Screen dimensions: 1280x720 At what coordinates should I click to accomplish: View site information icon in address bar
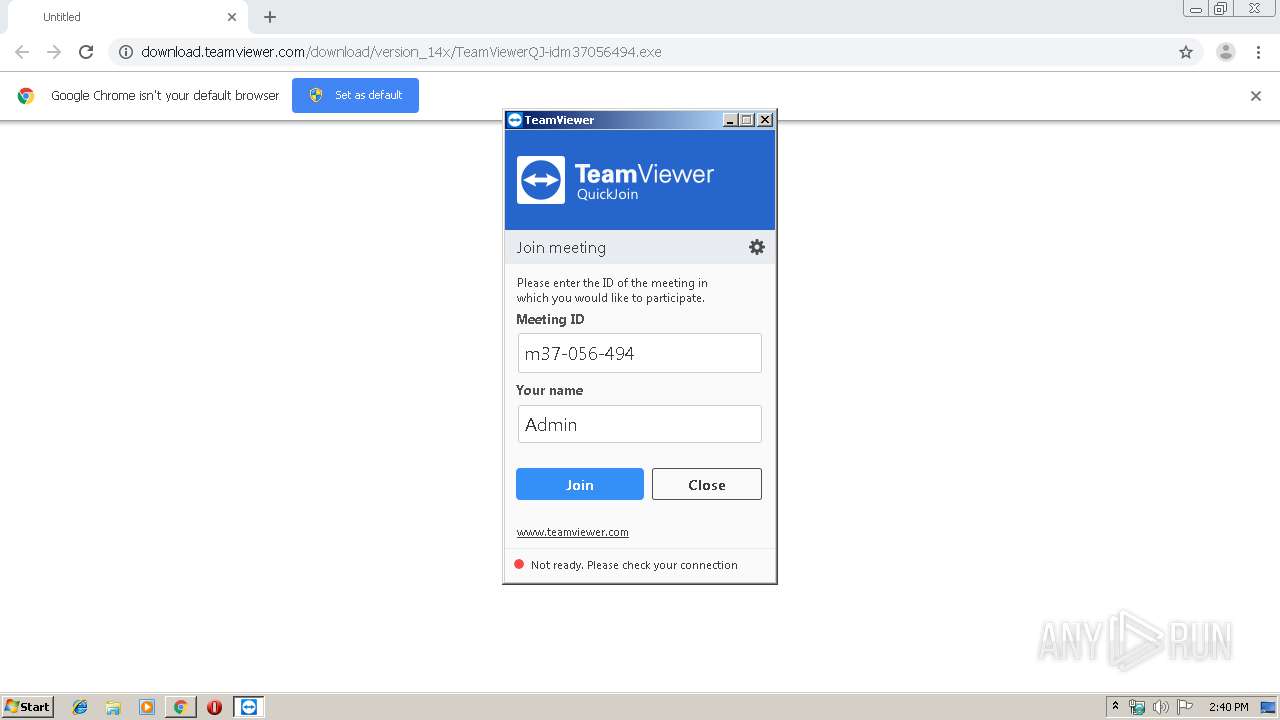(125, 52)
